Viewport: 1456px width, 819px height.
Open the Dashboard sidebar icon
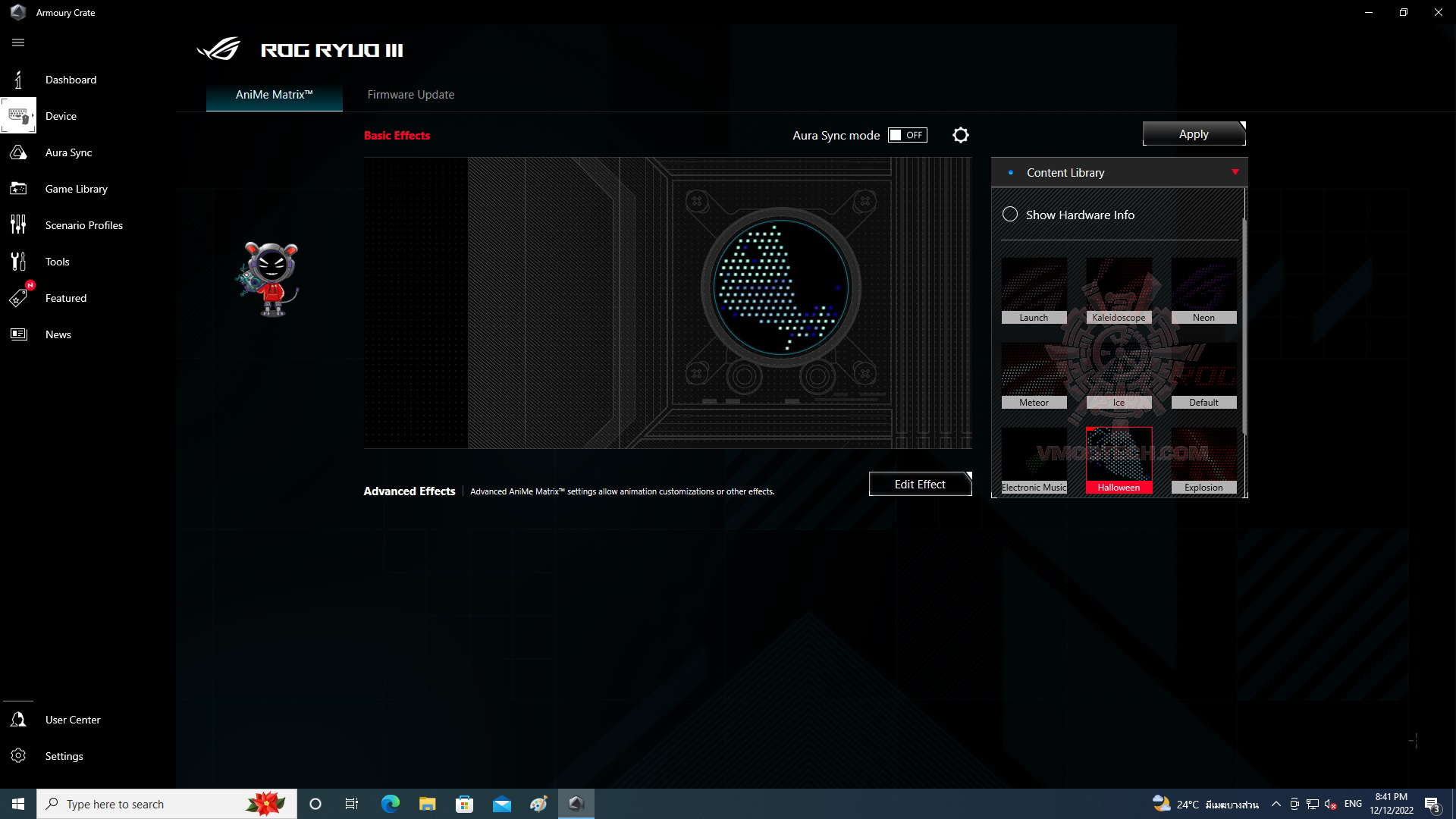pyautogui.click(x=18, y=80)
